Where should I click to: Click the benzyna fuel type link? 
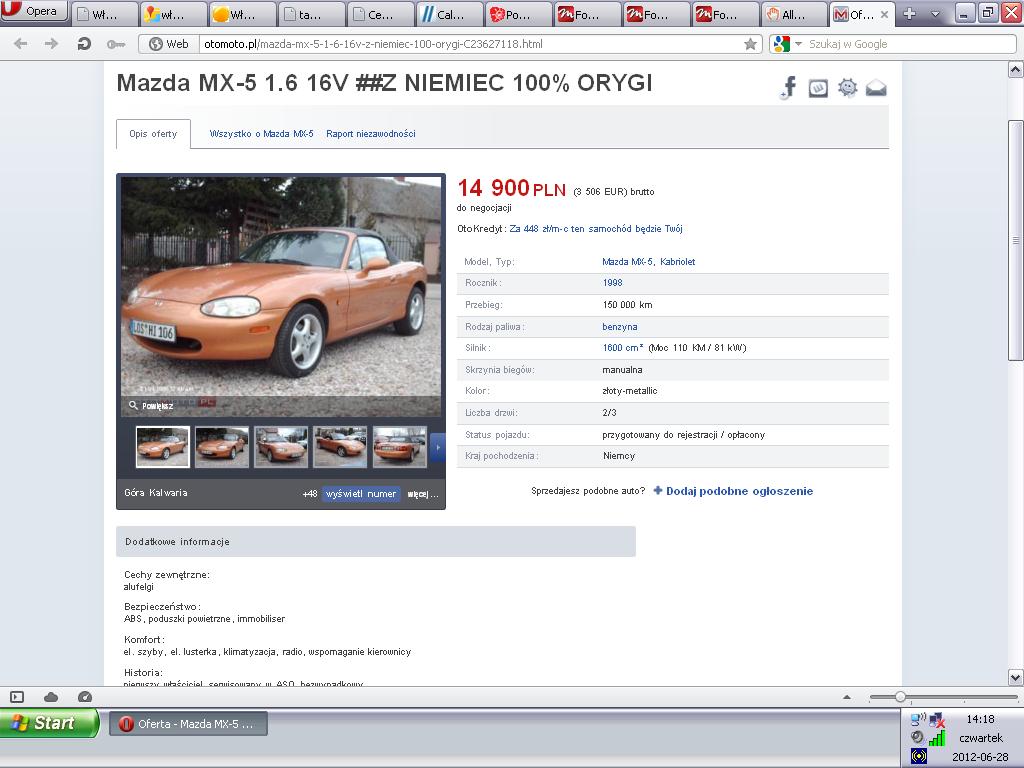(x=620, y=327)
